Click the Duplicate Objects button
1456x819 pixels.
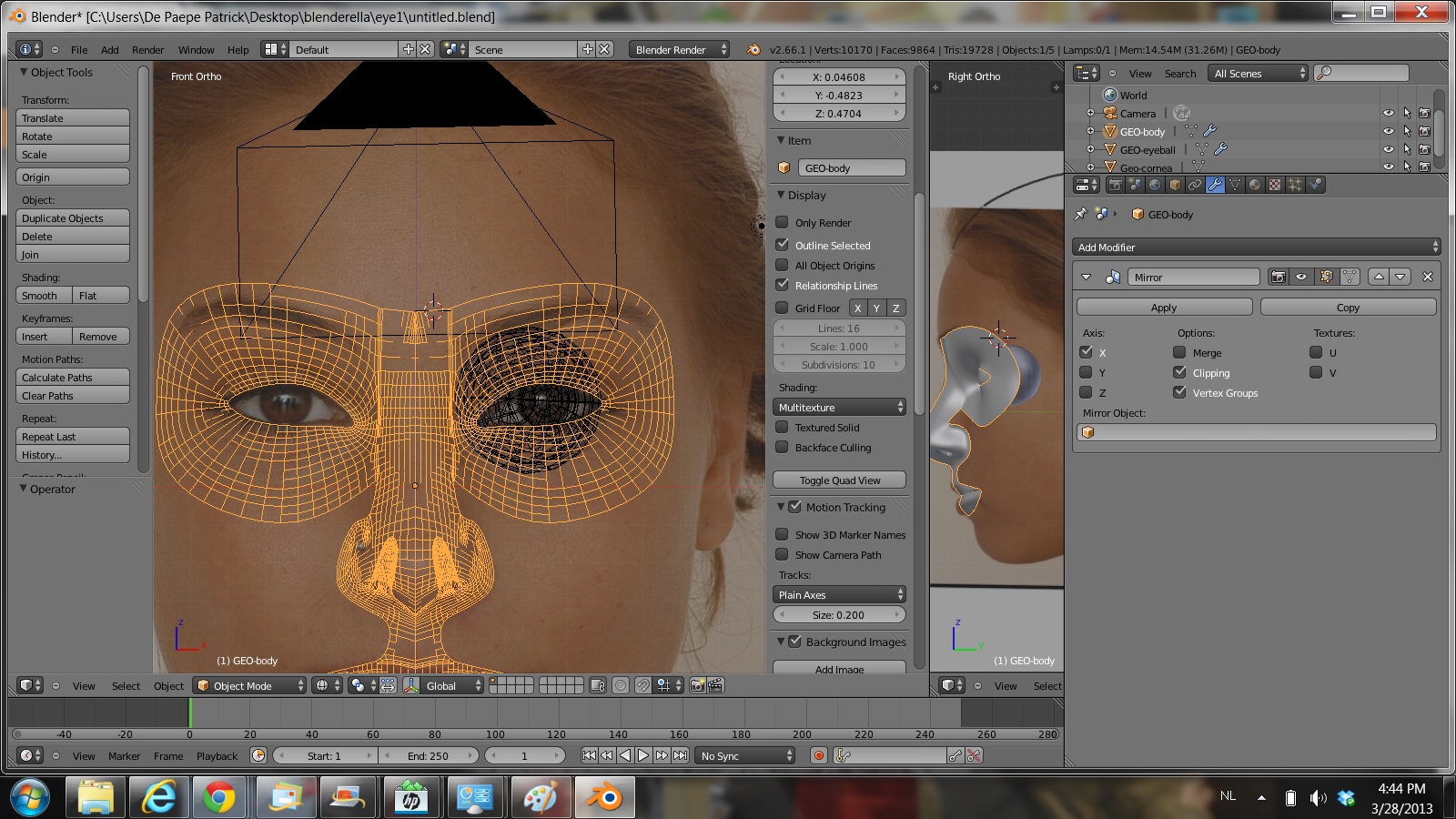[x=73, y=217]
